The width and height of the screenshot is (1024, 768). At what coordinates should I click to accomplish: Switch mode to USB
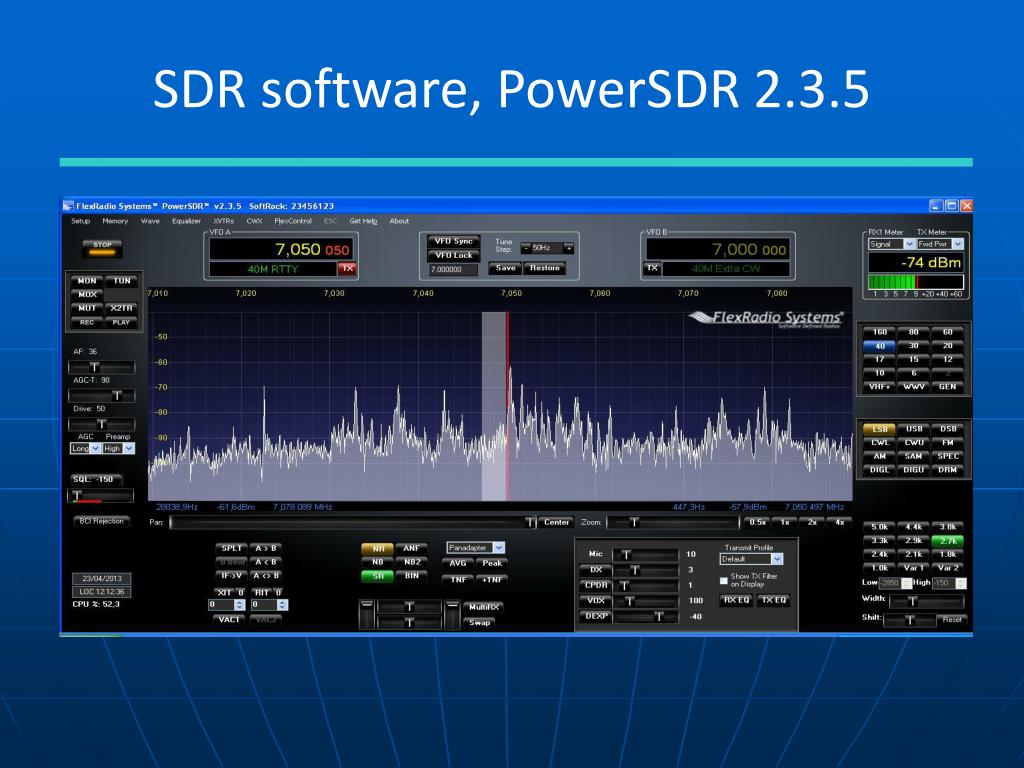pyautogui.click(x=914, y=429)
